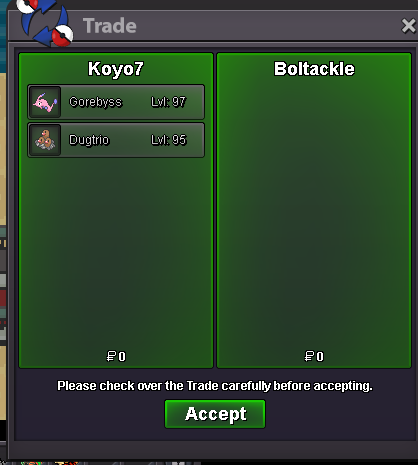Select the Gorebyss sprite icon
This screenshot has height=465, width=418.
tap(45, 102)
